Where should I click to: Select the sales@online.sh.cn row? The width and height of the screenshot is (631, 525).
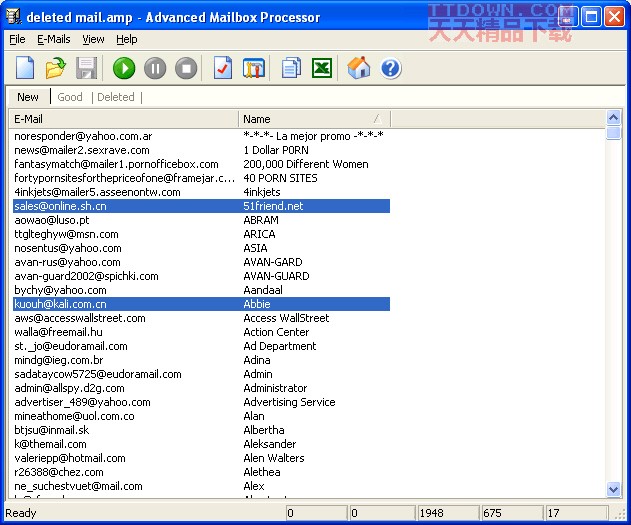tap(201, 206)
